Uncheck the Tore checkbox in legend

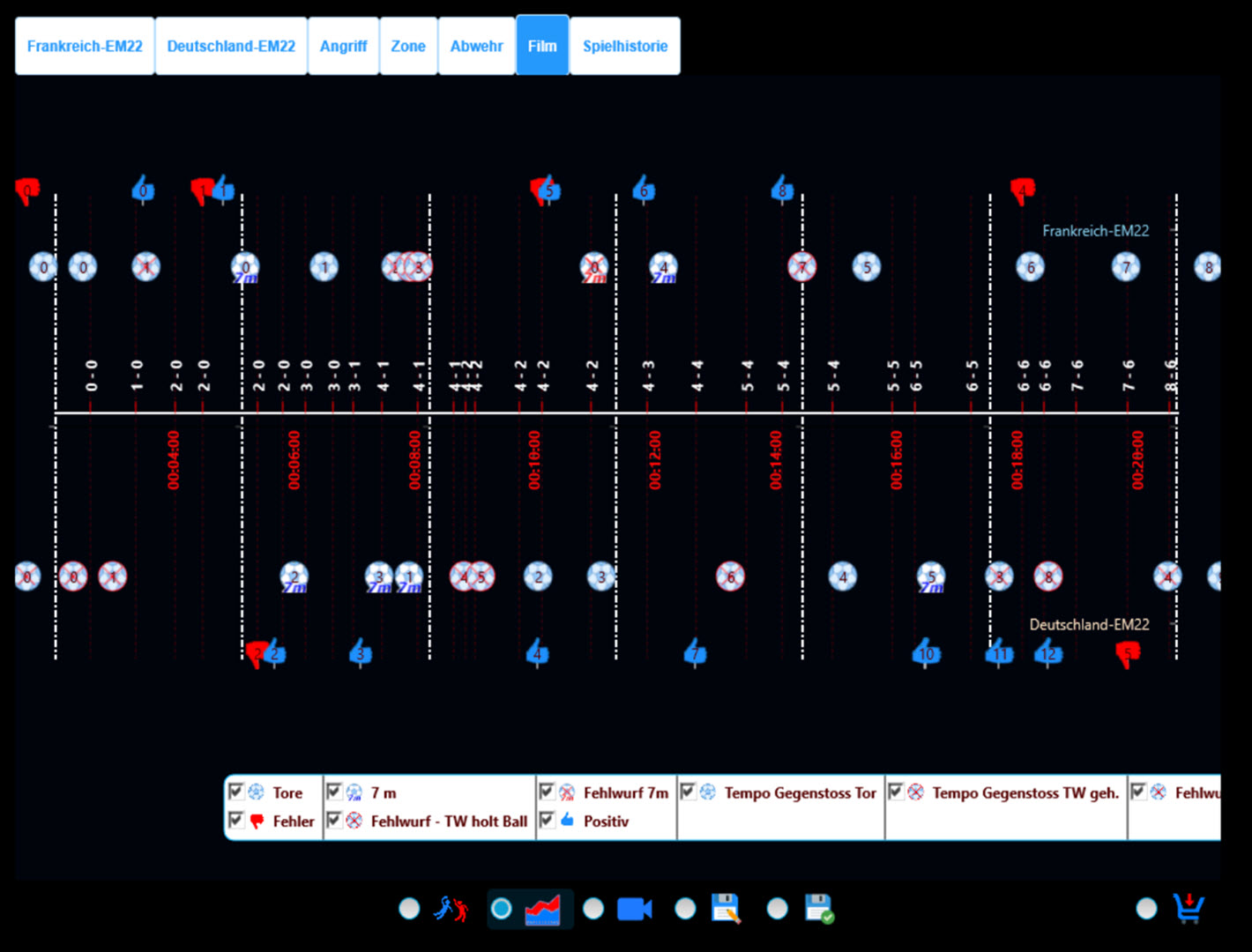coord(236,792)
